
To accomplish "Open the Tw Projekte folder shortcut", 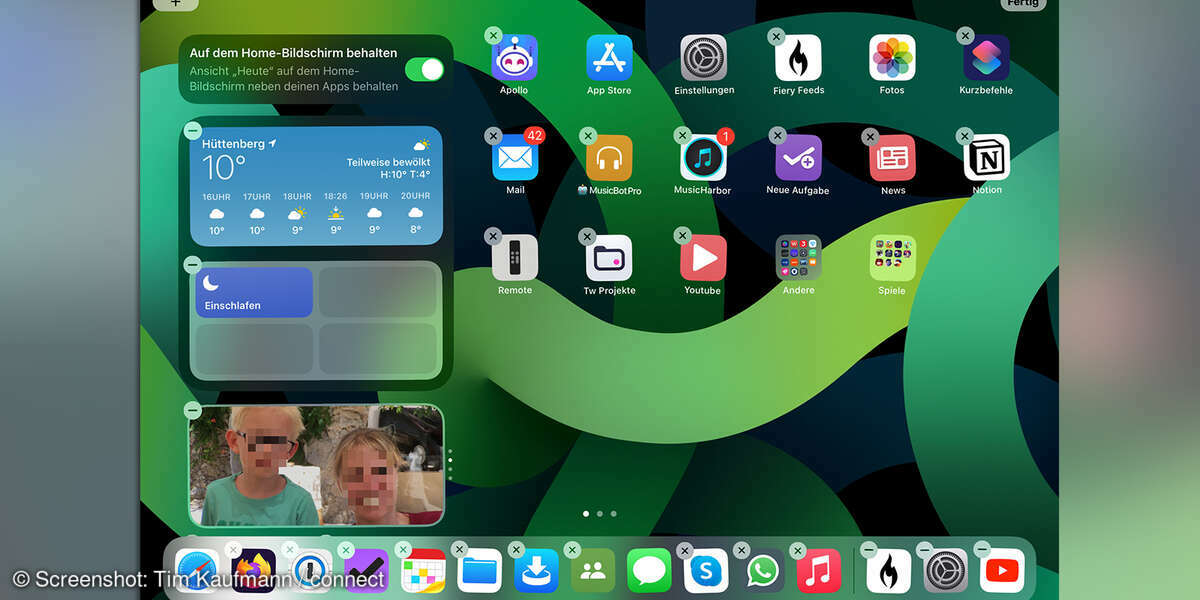I will [609, 258].
